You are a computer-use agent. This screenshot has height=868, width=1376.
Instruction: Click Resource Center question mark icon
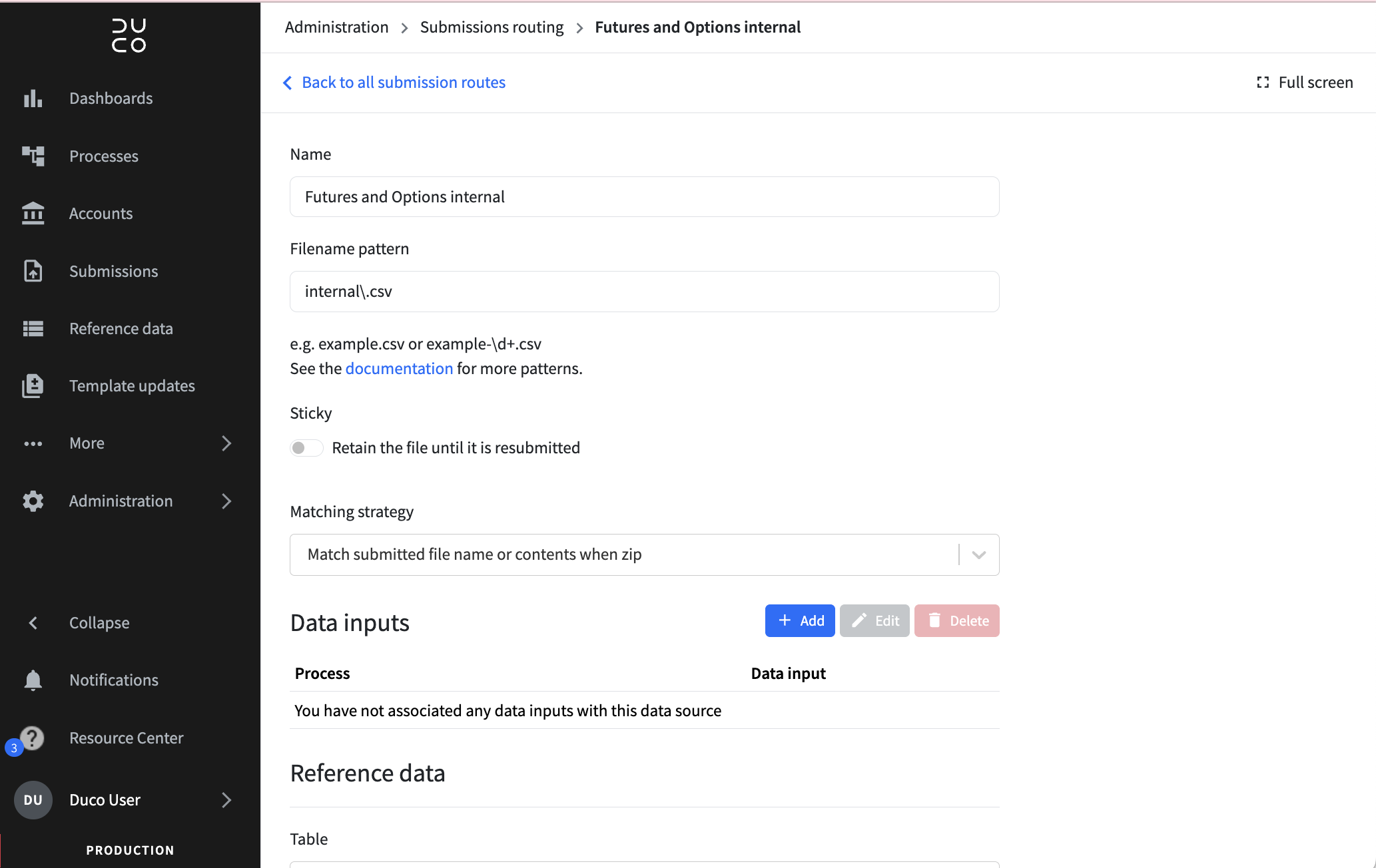(32, 738)
